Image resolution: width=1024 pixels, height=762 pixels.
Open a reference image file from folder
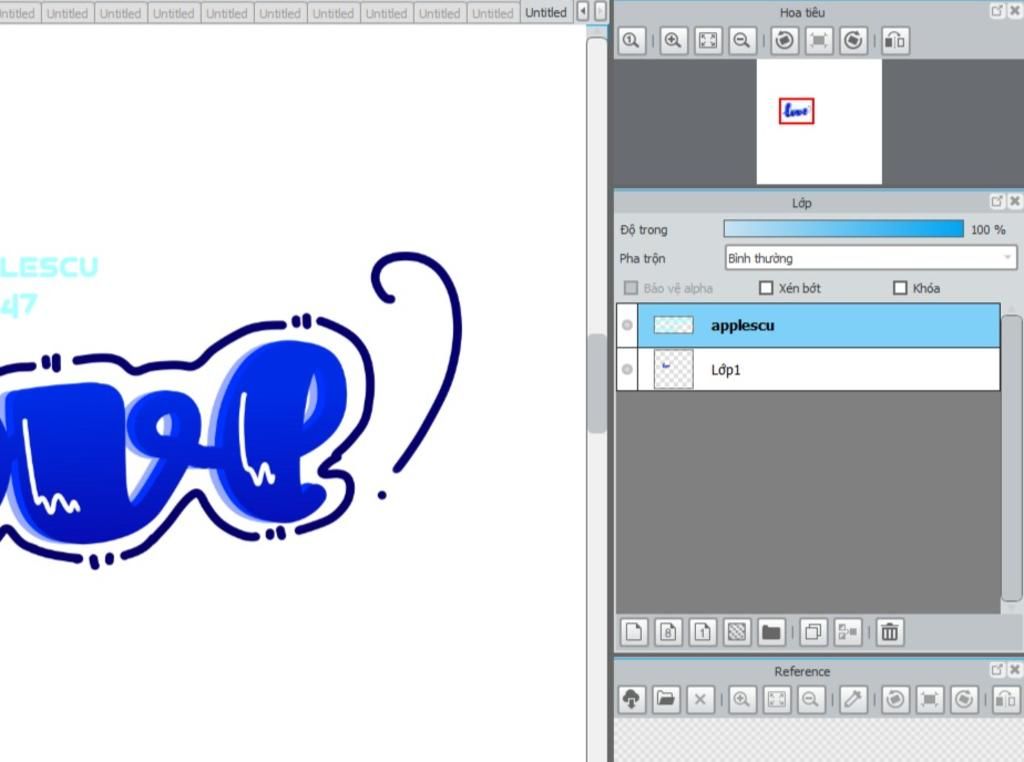665,699
